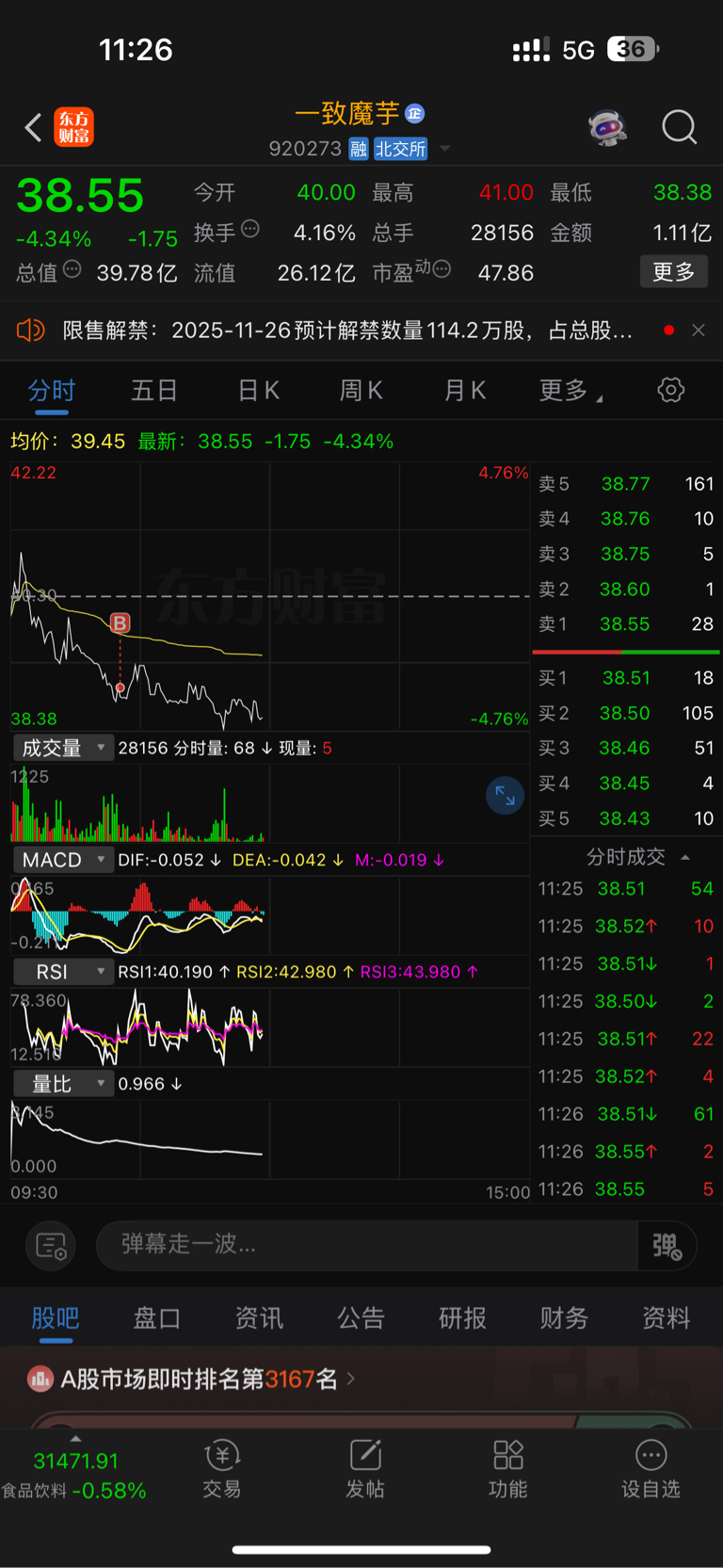The image size is (723, 1568).
Task: Switch to 周K chart tab
Action: (361, 390)
